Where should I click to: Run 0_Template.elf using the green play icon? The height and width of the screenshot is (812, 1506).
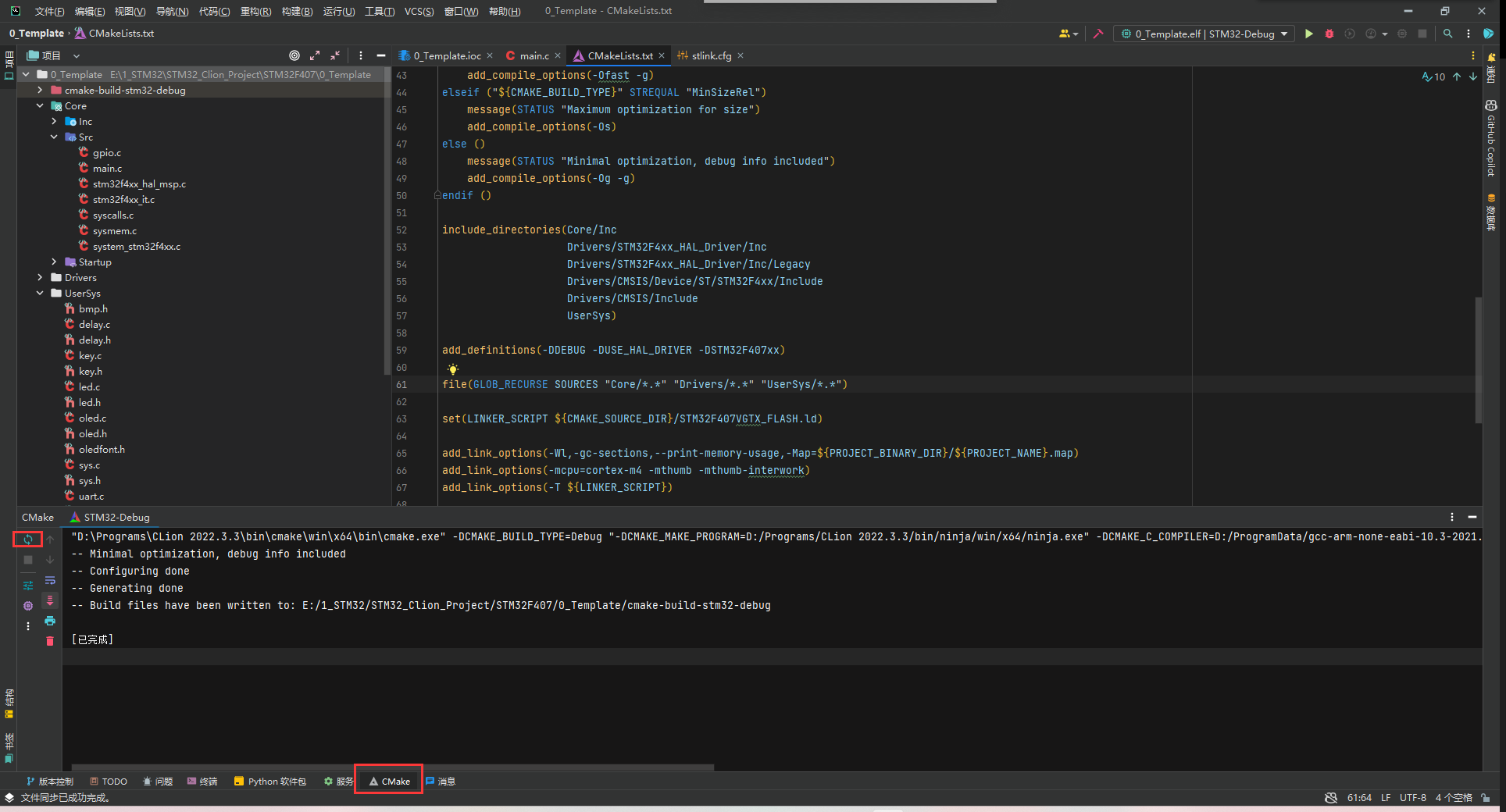(1309, 34)
